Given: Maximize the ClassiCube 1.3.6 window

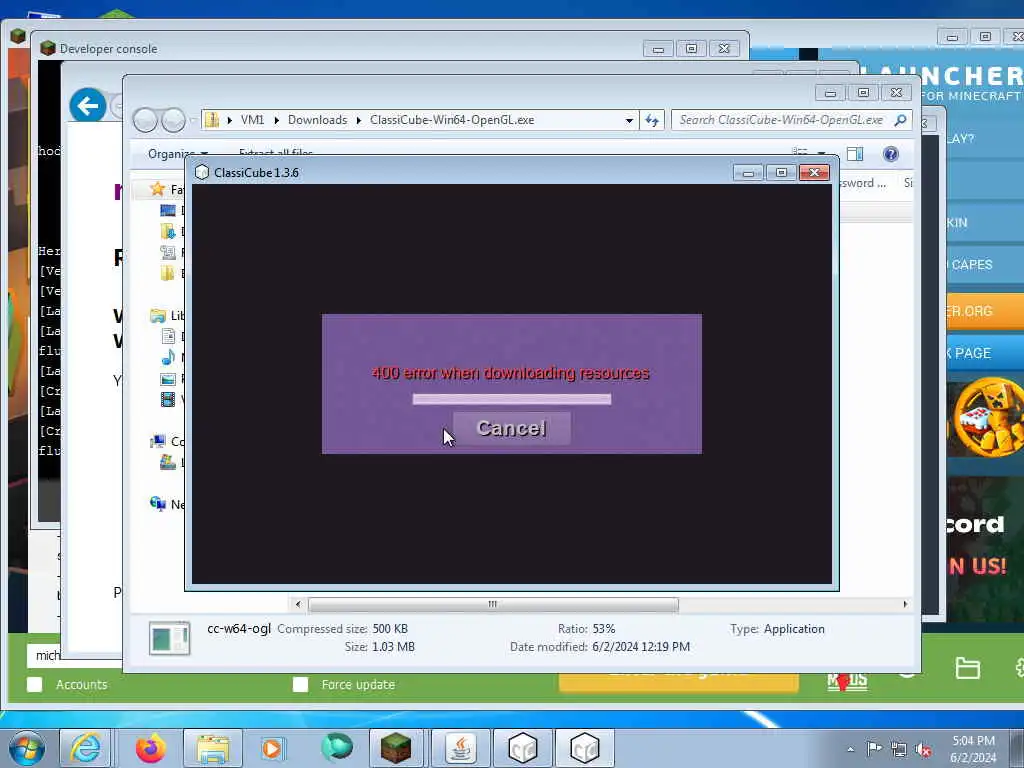Looking at the screenshot, I should pyautogui.click(x=781, y=172).
